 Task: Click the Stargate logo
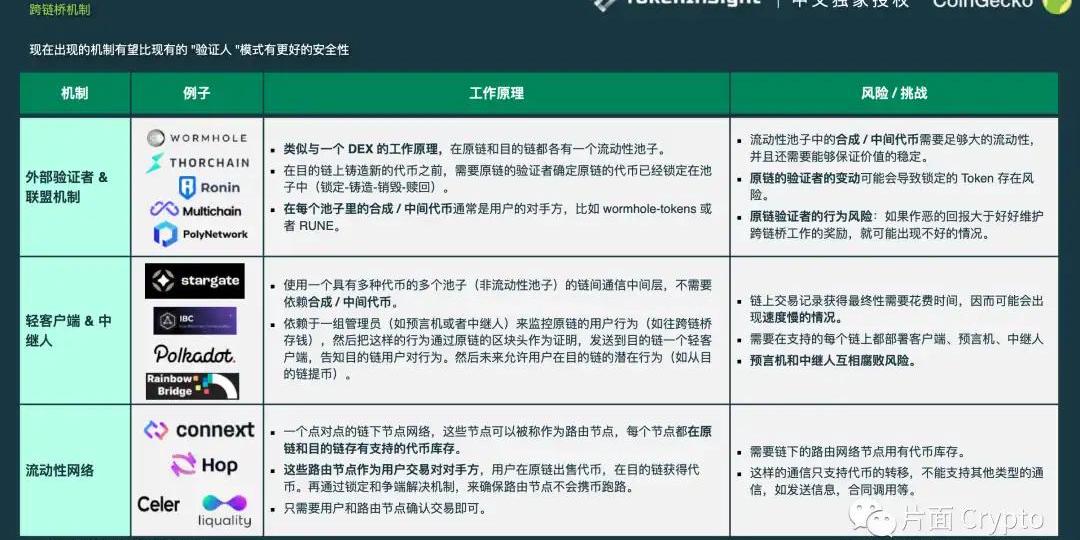pyautogui.click(x=194, y=281)
